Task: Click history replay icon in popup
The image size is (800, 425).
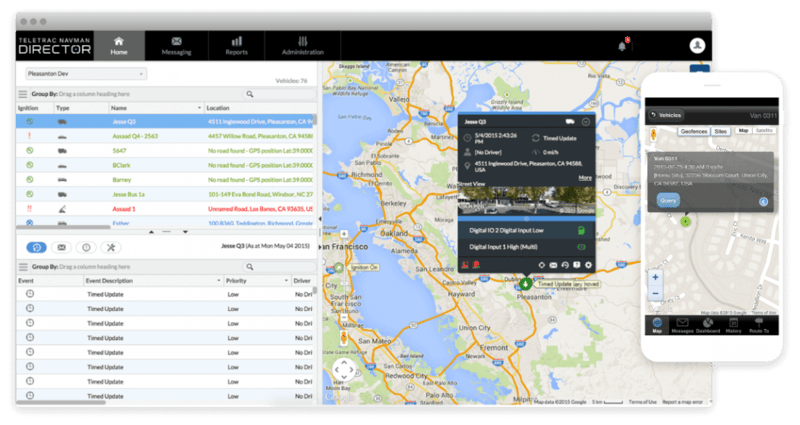Action: (x=565, y=265)
